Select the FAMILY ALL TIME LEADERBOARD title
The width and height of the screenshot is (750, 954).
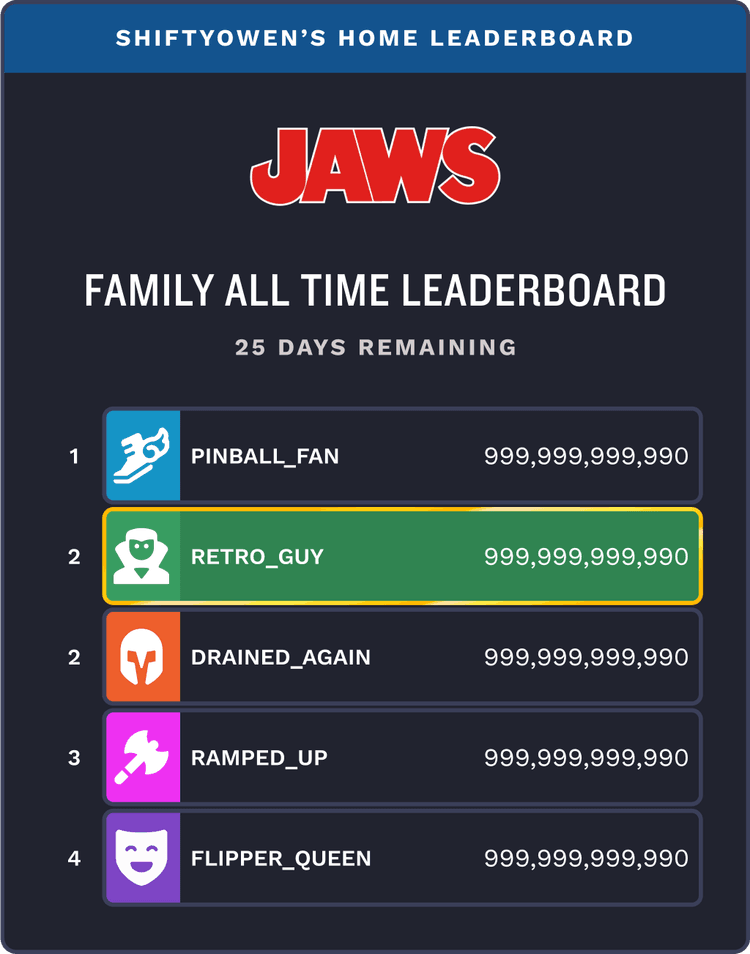[x=375, y=289]
